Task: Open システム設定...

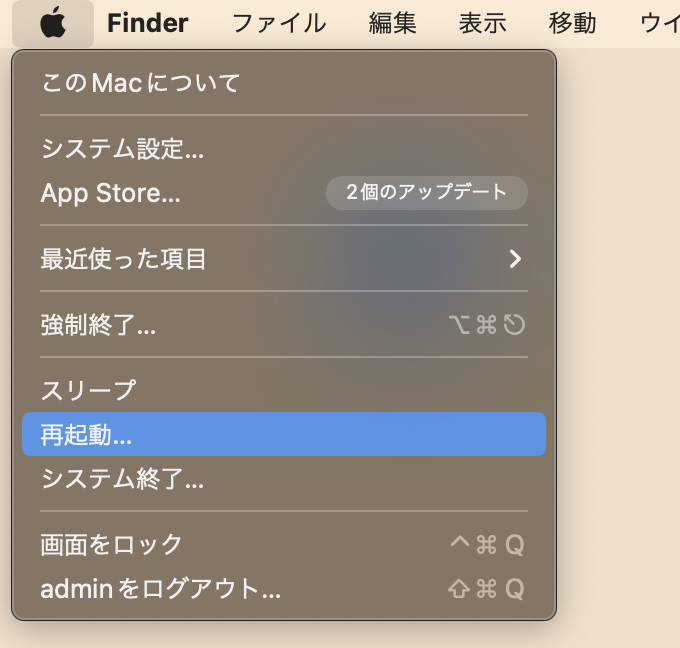Action: coord(284,149)
